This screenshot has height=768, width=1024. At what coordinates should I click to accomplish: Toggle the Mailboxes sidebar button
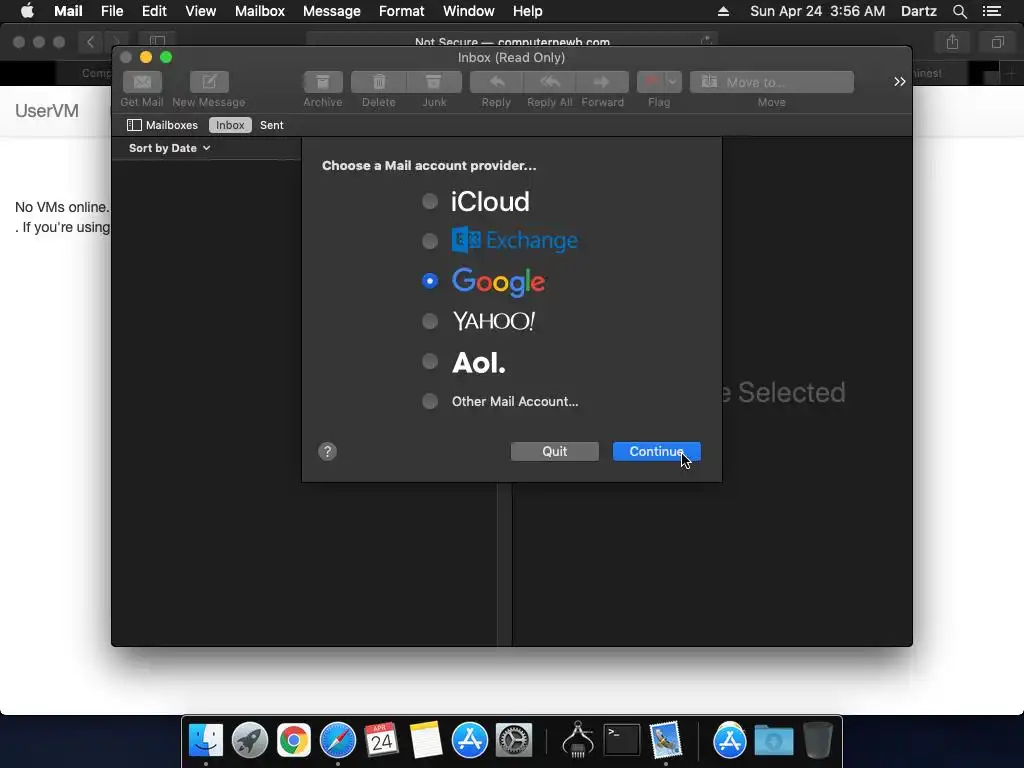(x=163, y=125)
